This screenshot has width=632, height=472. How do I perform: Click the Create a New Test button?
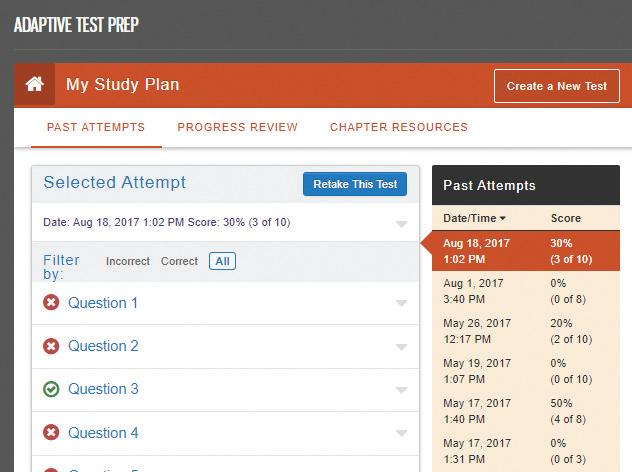[557, 86]
